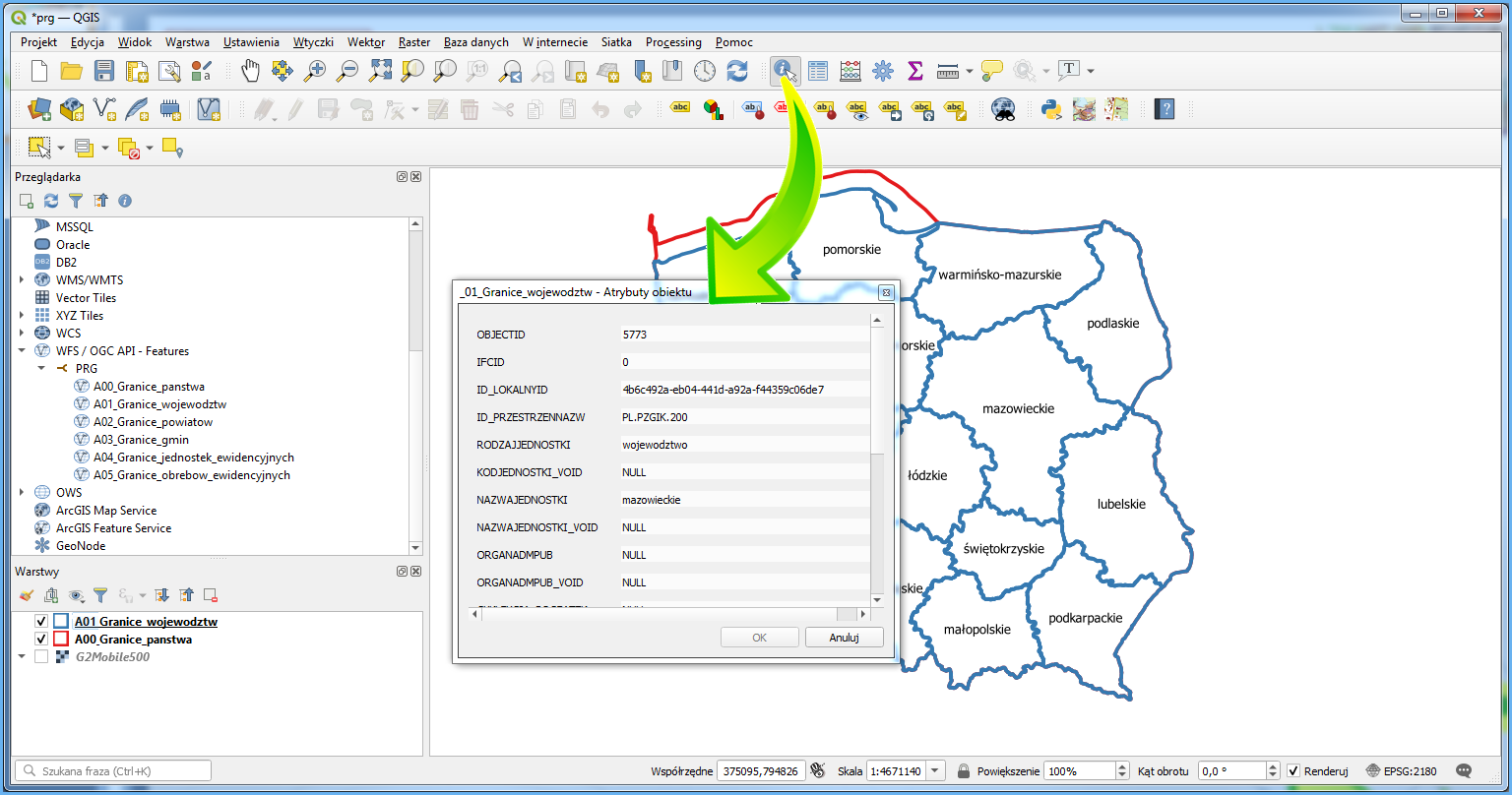Click Anuluj in the attributes dialog
The image size is (1512, 795).
pos(844,638)
